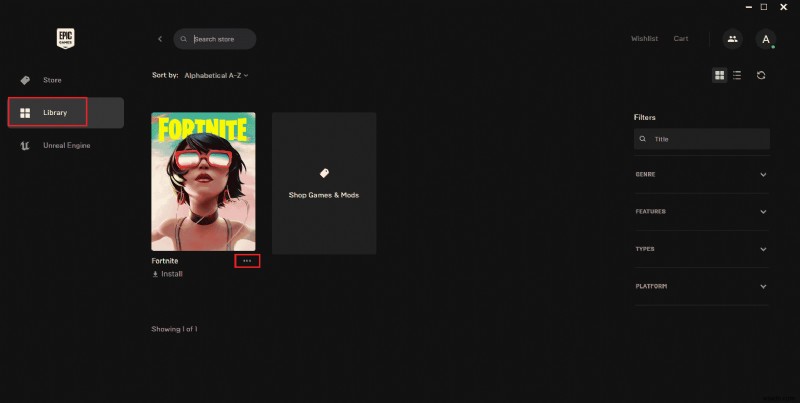Open the Library section

coord(65,113)
